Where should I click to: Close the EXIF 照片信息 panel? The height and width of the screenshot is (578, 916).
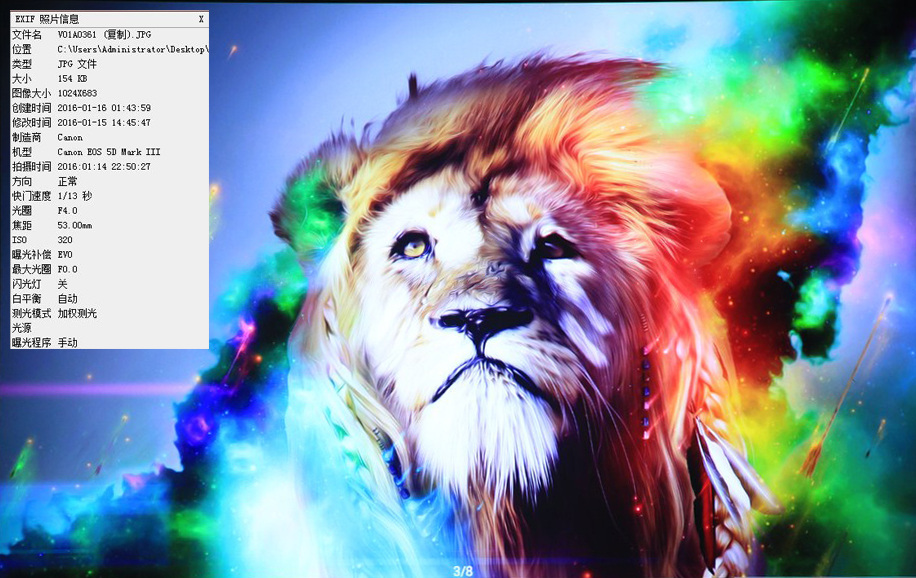click(x=201, y=19)
